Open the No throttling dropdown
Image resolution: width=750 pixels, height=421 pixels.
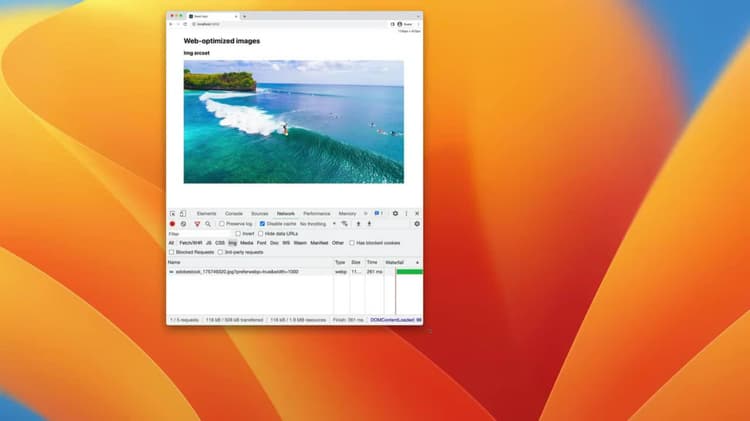coord(318,224)
